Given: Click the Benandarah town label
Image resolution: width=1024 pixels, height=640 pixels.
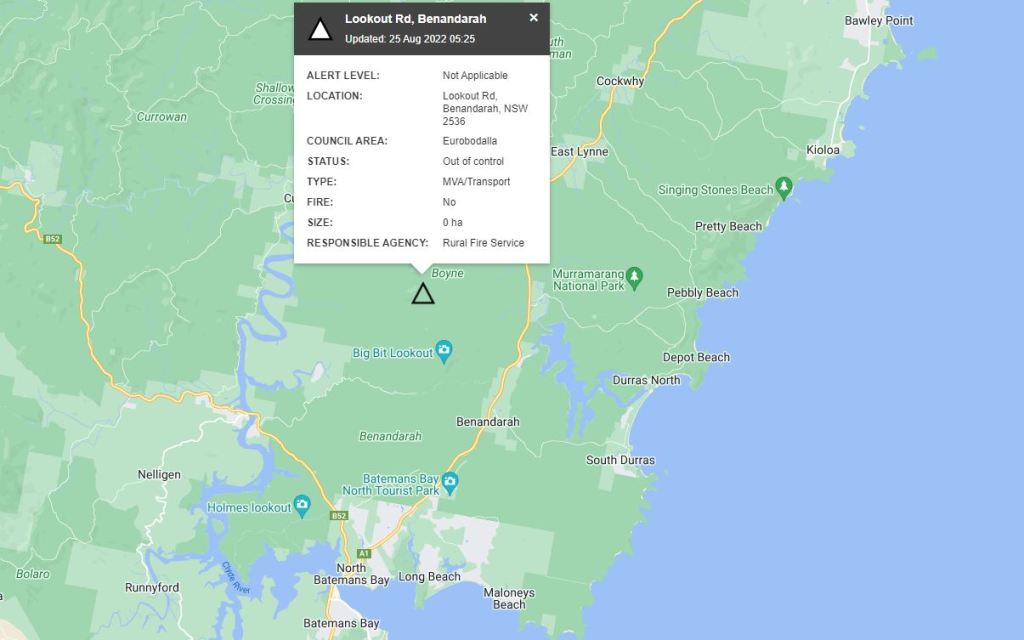Looking at the screenshot, I should (x=488, y=422).
